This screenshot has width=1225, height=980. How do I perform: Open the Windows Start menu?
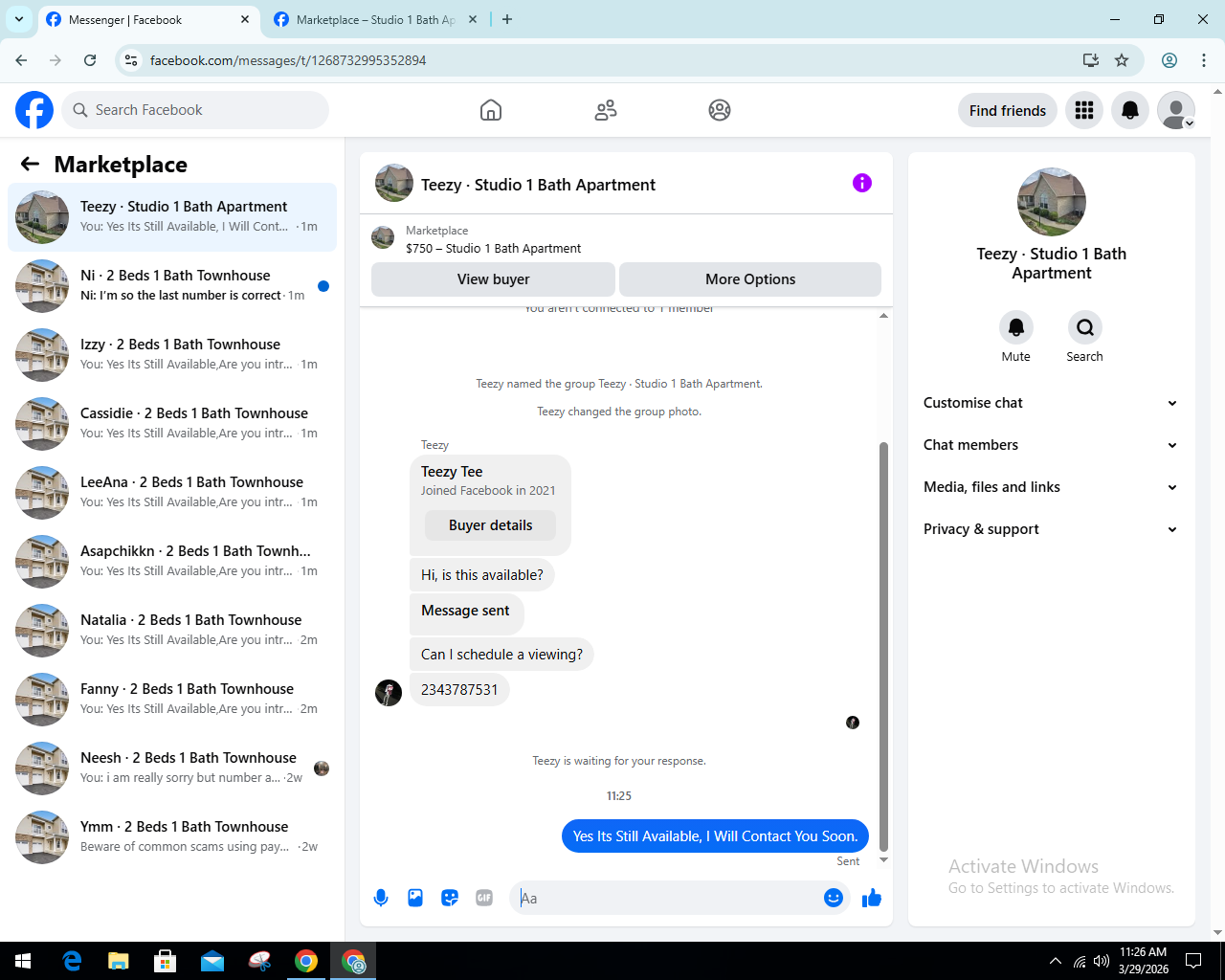23,961
